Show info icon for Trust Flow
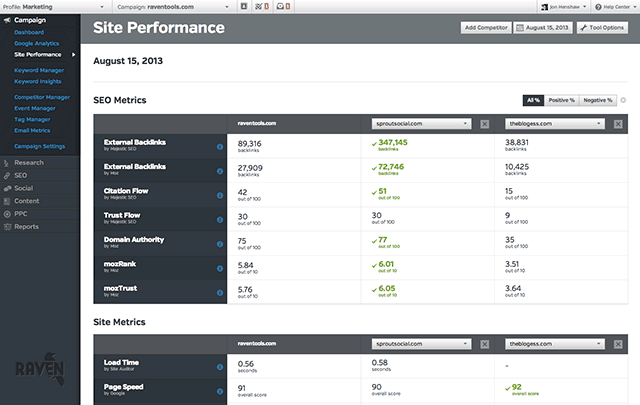Viewport: 640px width, 405px height. coord(220,220)
